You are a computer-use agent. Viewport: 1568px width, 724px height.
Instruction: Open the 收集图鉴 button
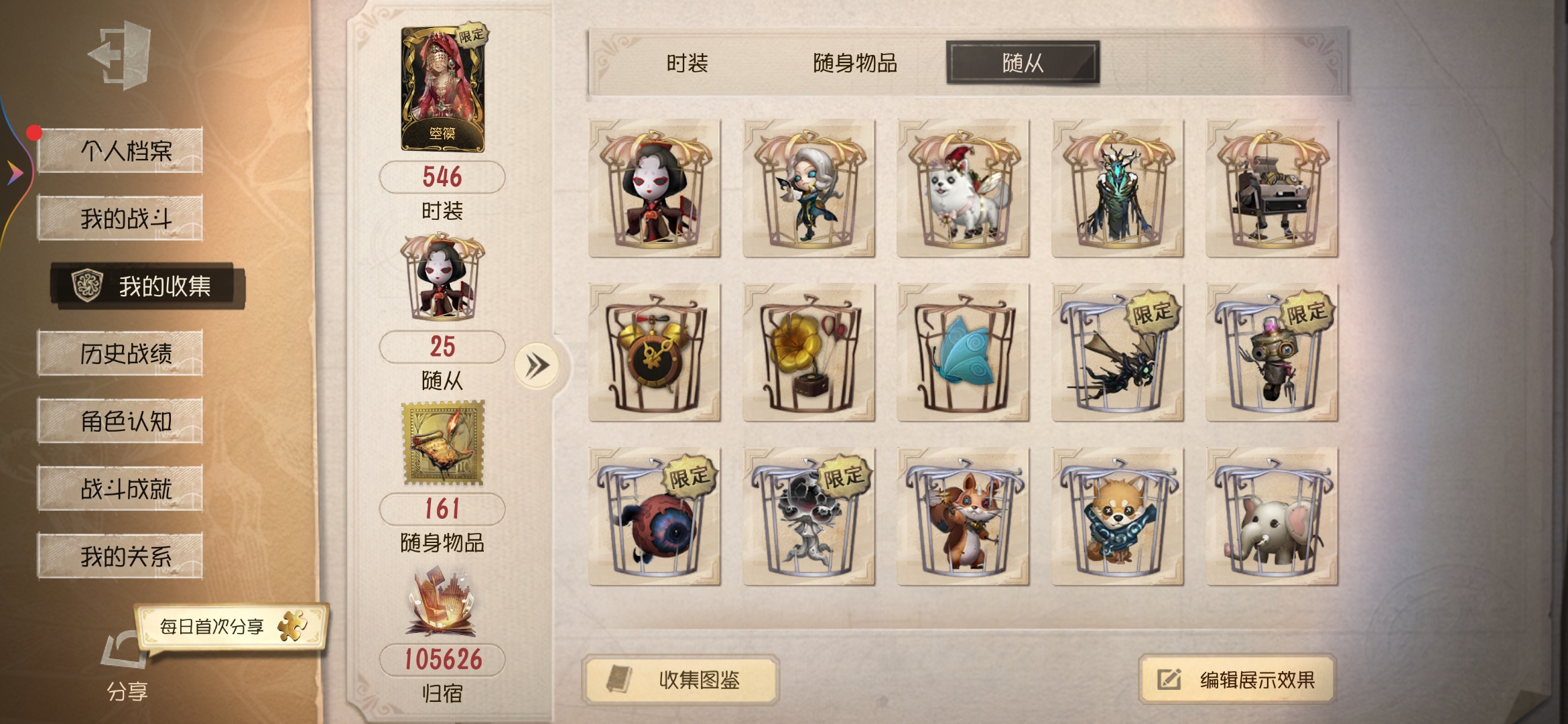pos(680,680)
